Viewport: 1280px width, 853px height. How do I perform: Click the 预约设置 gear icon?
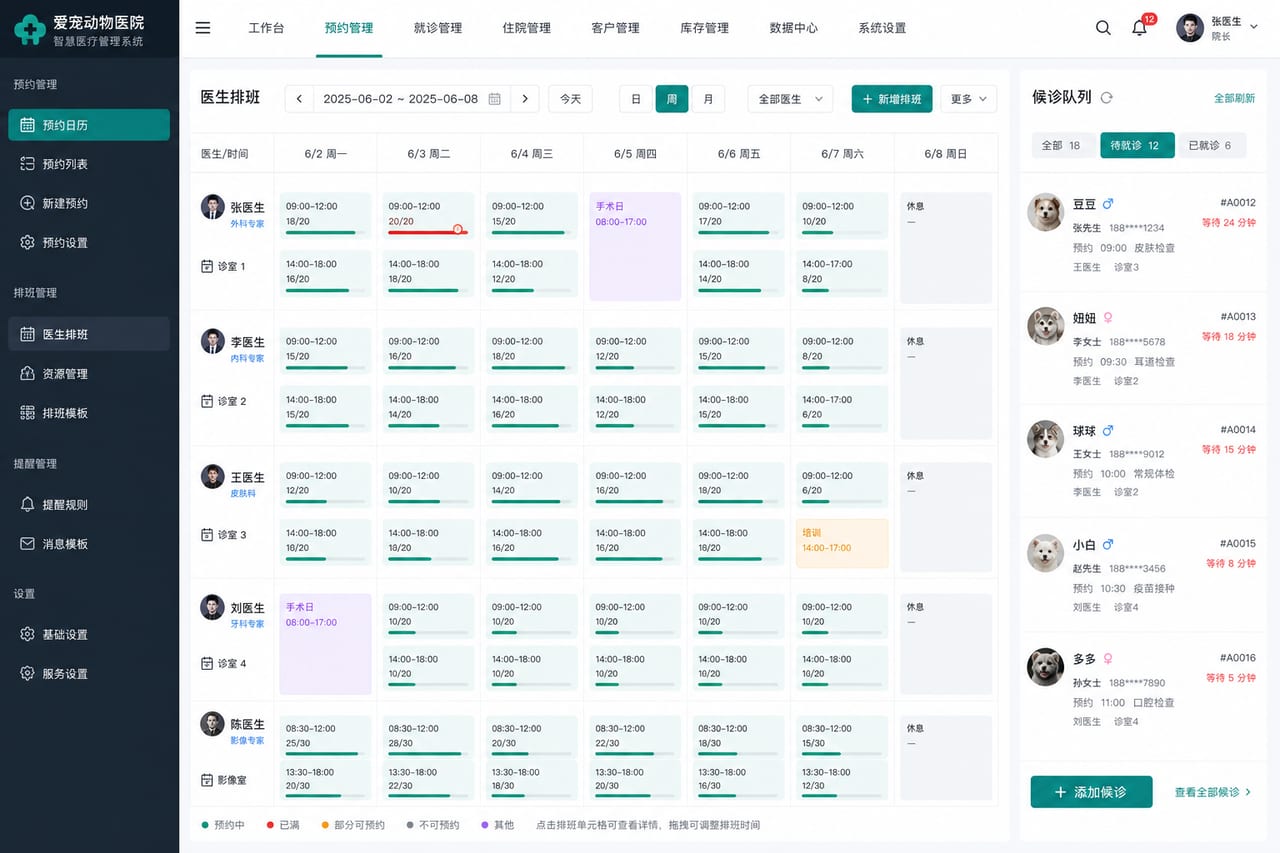28,242
